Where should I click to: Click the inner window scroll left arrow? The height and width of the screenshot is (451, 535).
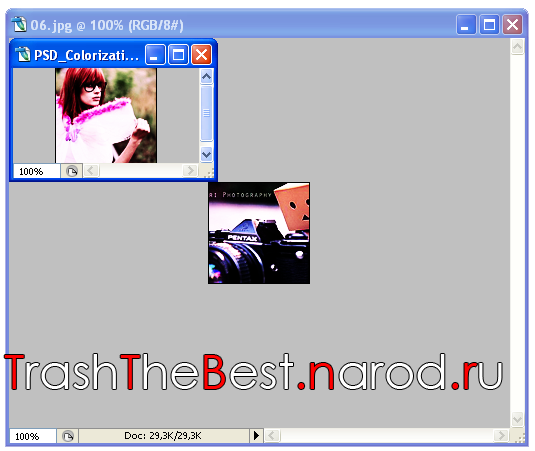click(91, 171)
